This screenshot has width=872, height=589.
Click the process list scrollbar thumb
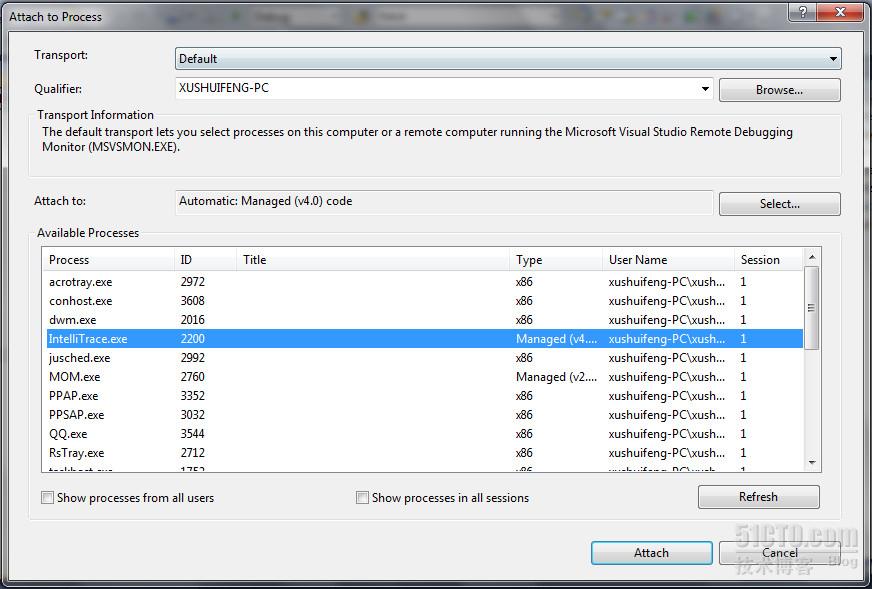811,308
